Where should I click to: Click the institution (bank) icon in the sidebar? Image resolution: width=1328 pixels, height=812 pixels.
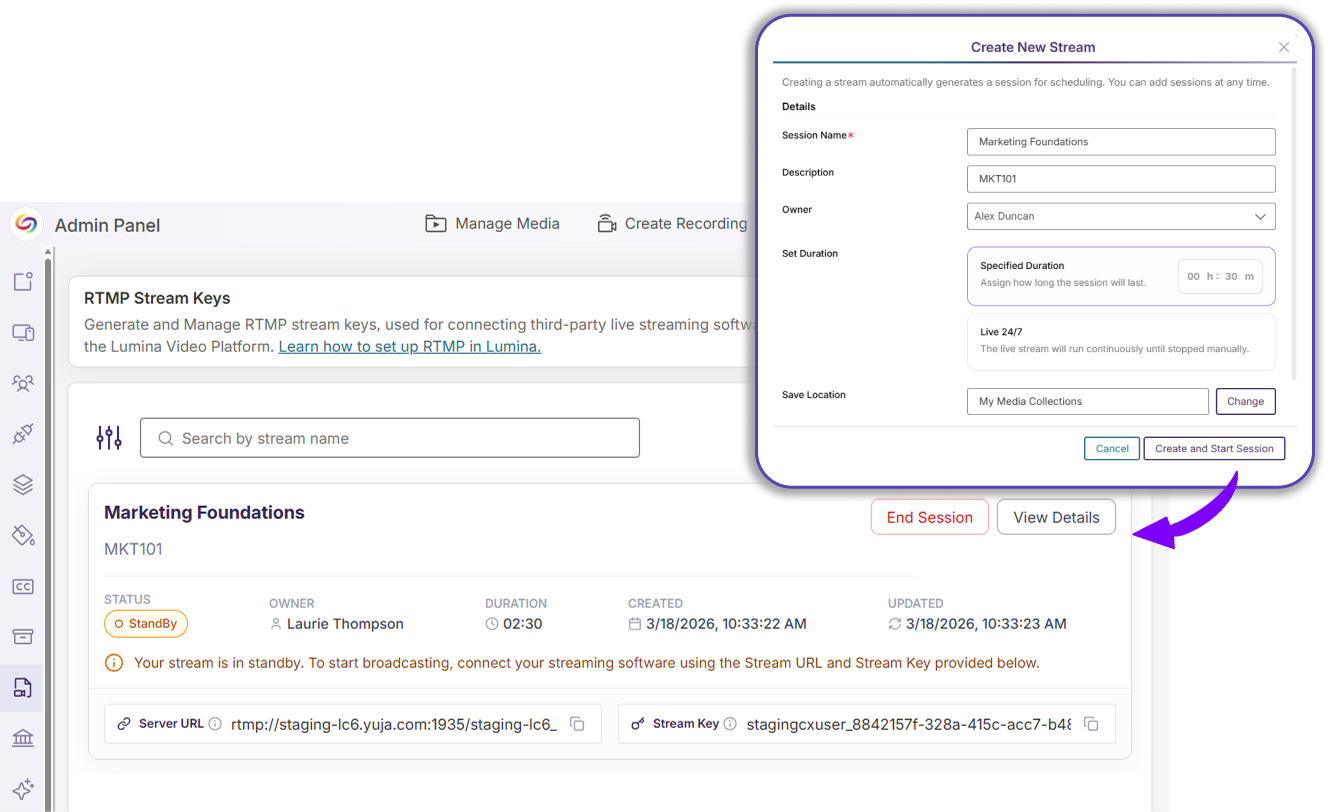click(x=22, y=738)
